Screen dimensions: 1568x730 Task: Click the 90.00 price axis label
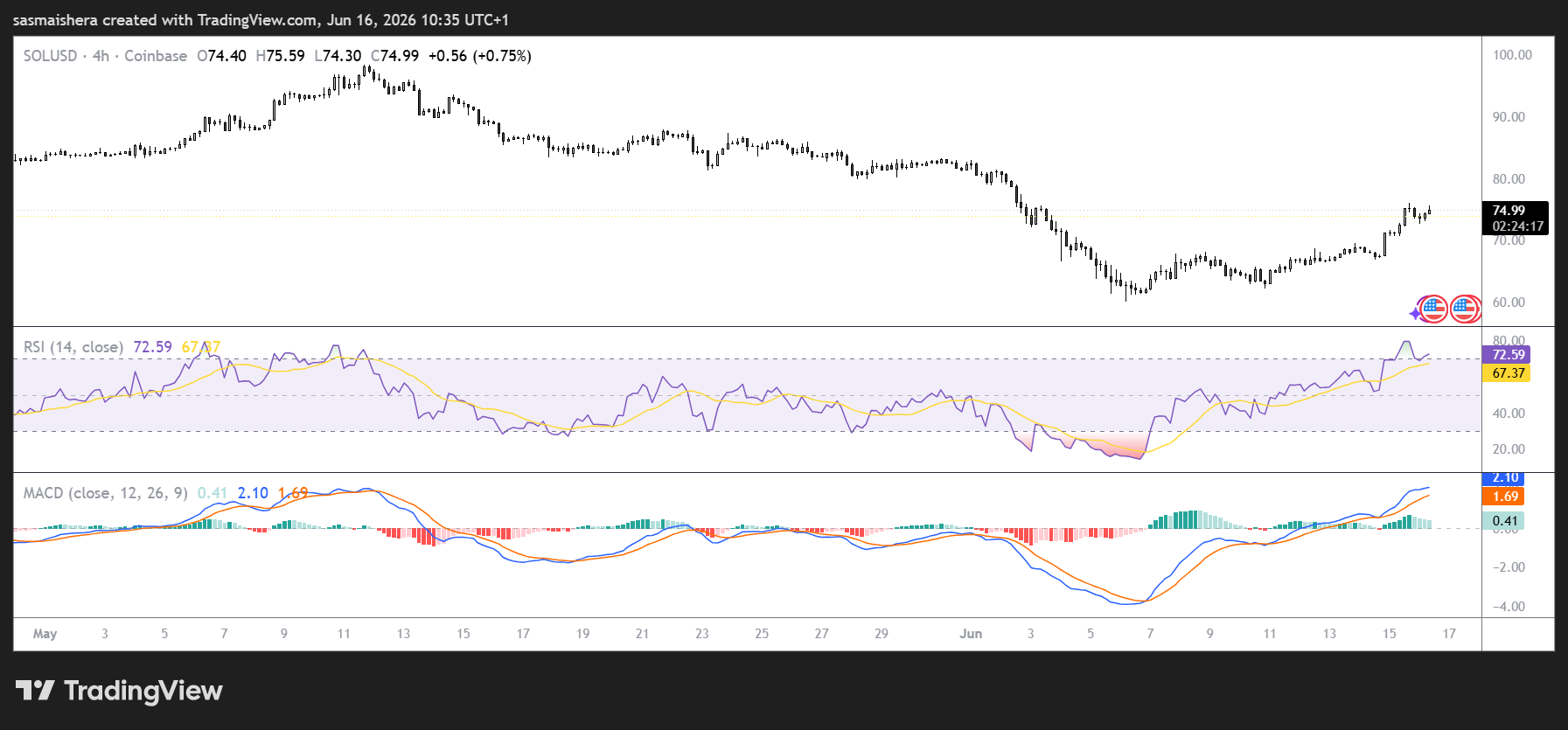pyautogui.click(x=1509, y=117)
